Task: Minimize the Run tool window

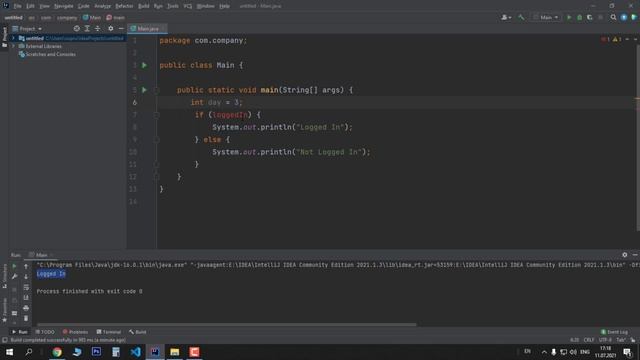Action: pyautogui.click(x=635, y=255)
